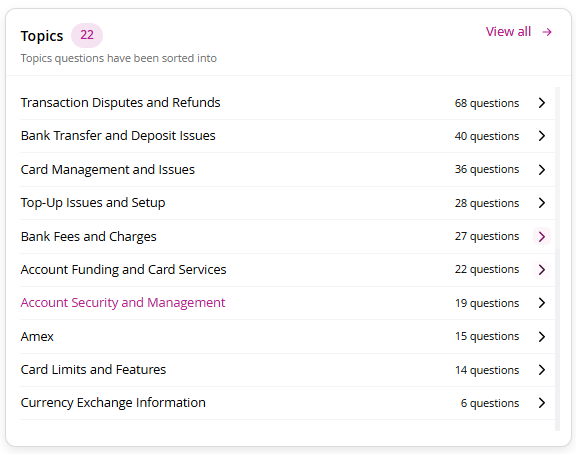Click the Topics heading
This screenshot has width=576, height=454.
point(42,36)
